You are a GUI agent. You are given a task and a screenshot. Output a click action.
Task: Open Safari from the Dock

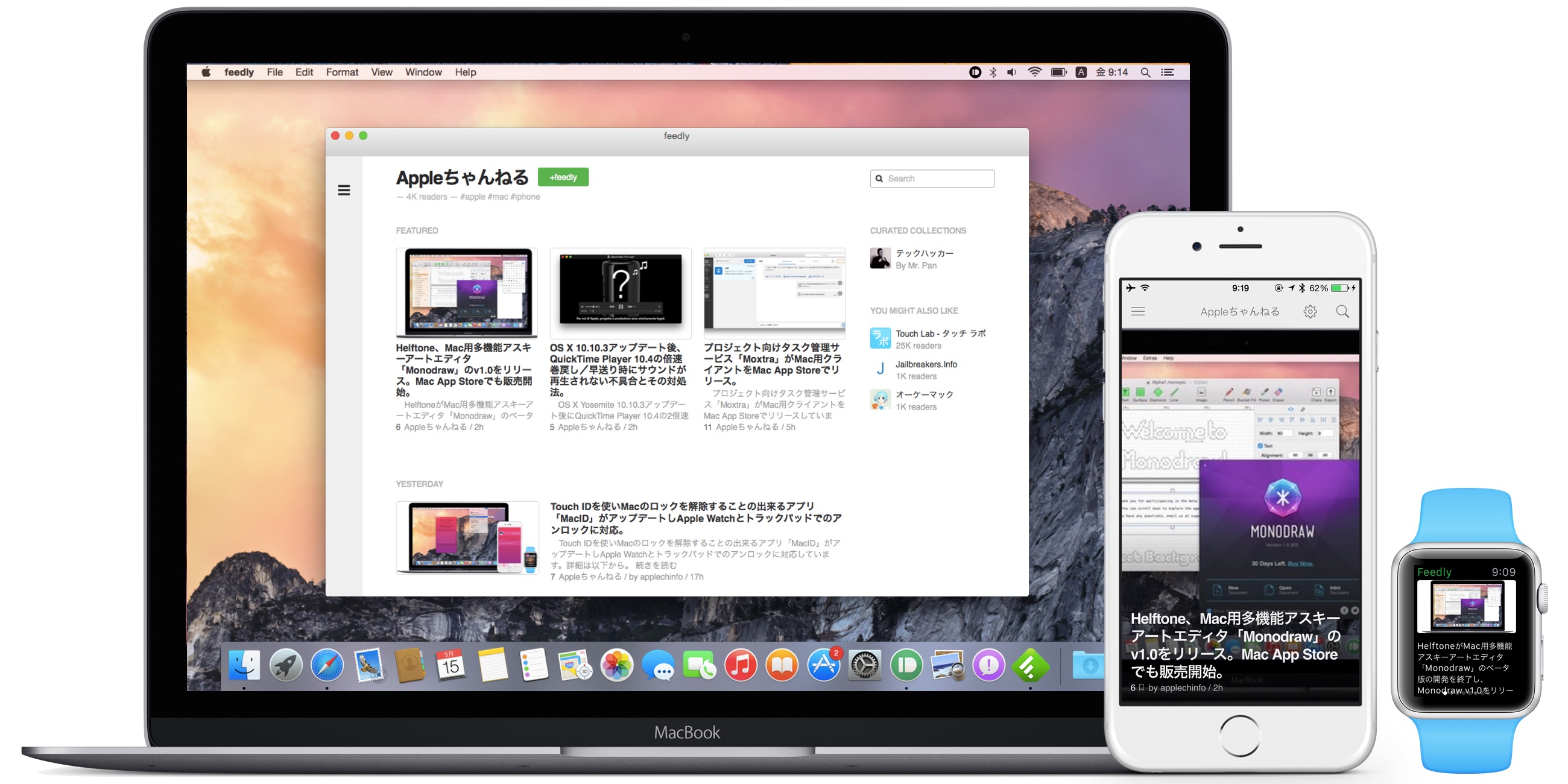327,665
